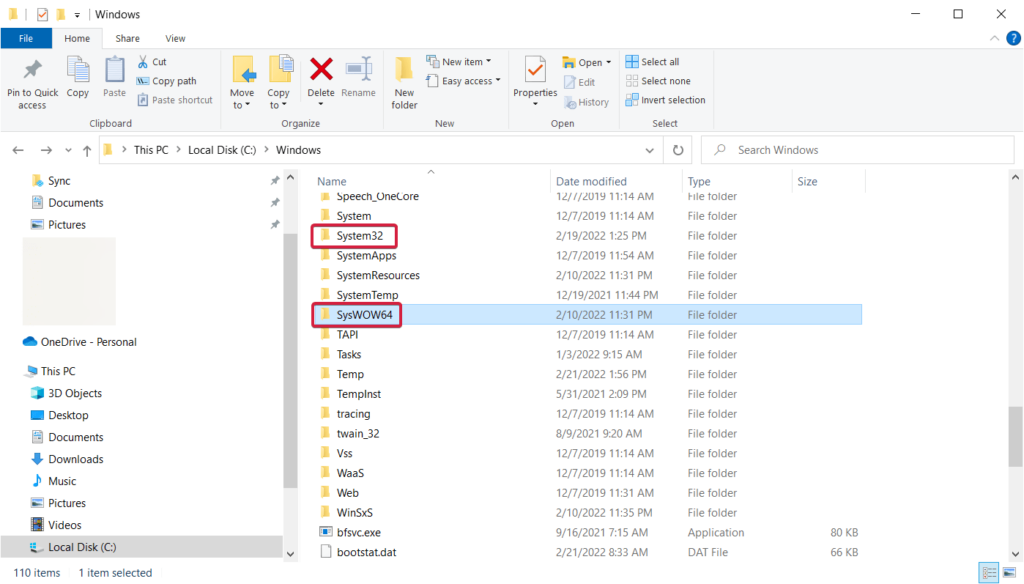Image resolution: width=1024 pixels, height=584 pixels.
Task: Select This PC in navigation pane
Action: (x=58, y=371)
